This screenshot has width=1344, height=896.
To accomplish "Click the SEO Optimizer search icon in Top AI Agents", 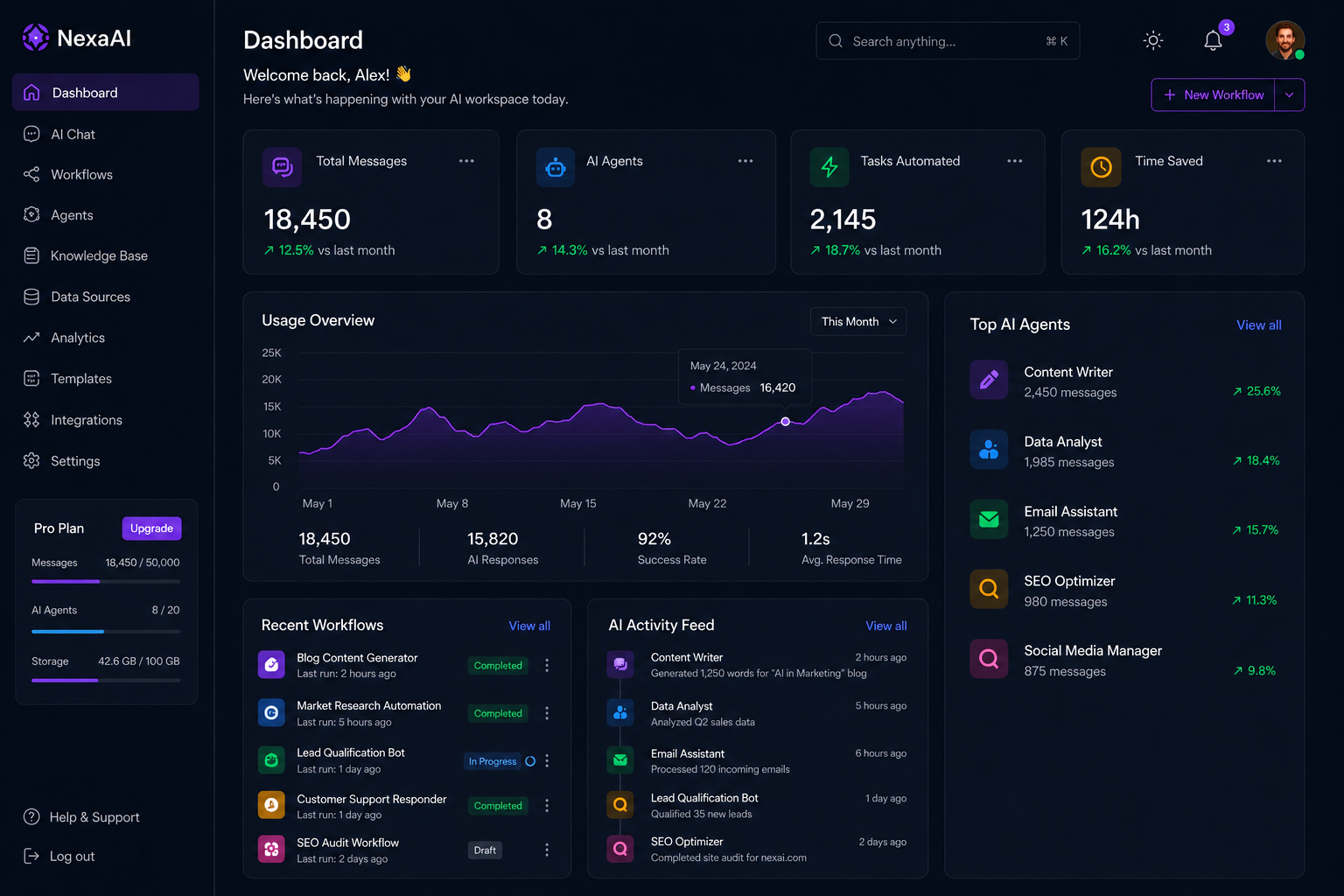I will pyautogui.click(x=989, y=589).
